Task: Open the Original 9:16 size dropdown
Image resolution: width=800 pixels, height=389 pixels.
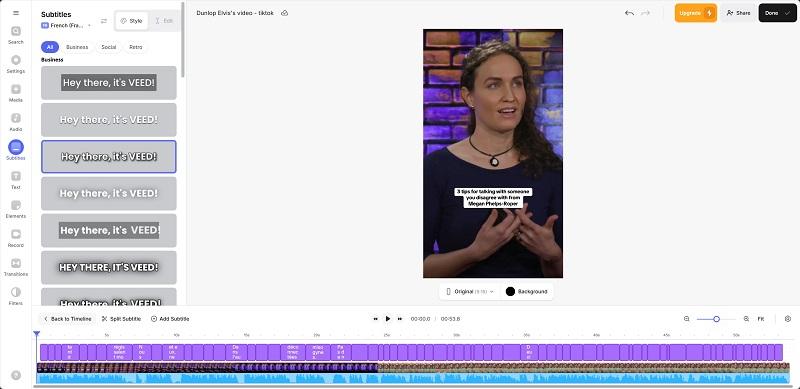Action: pos(470,291)
